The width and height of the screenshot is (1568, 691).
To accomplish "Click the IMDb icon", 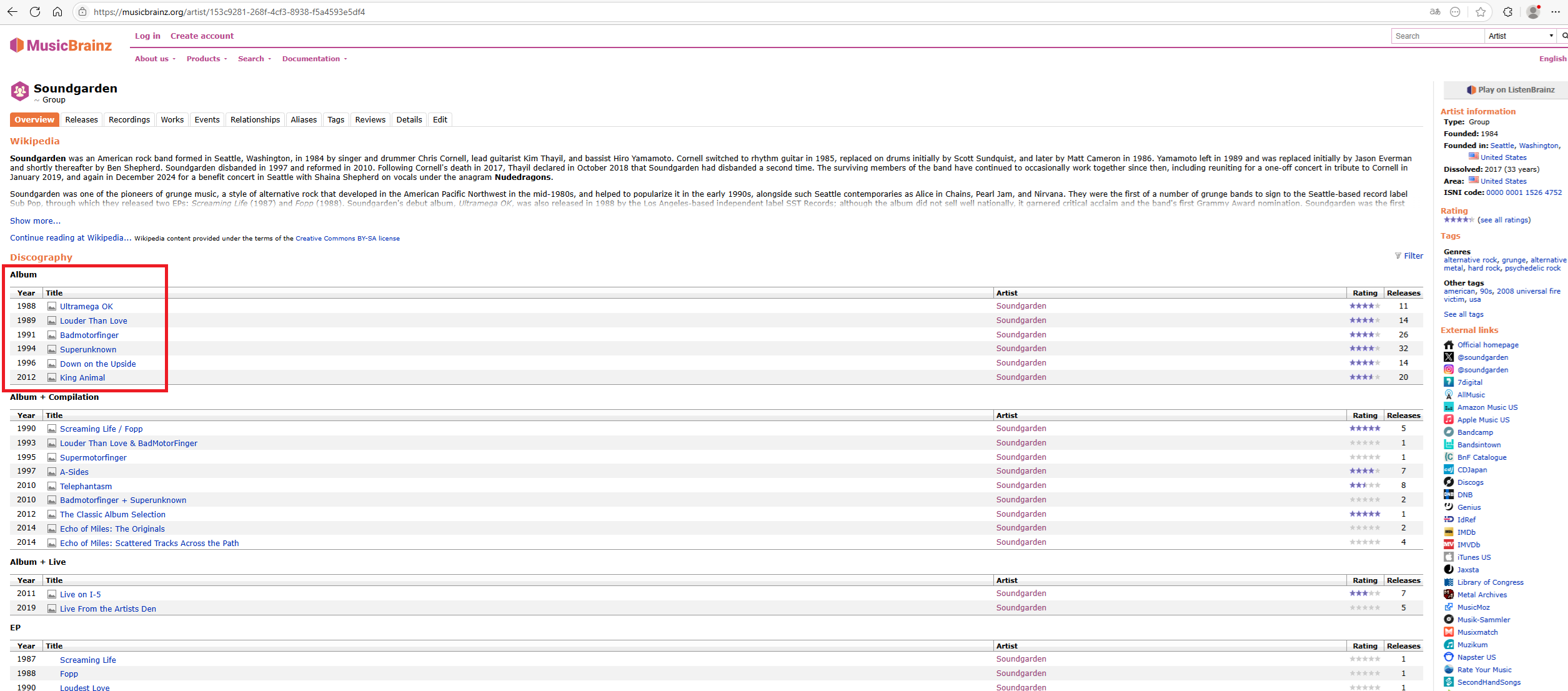I will tap(1449, 532).
